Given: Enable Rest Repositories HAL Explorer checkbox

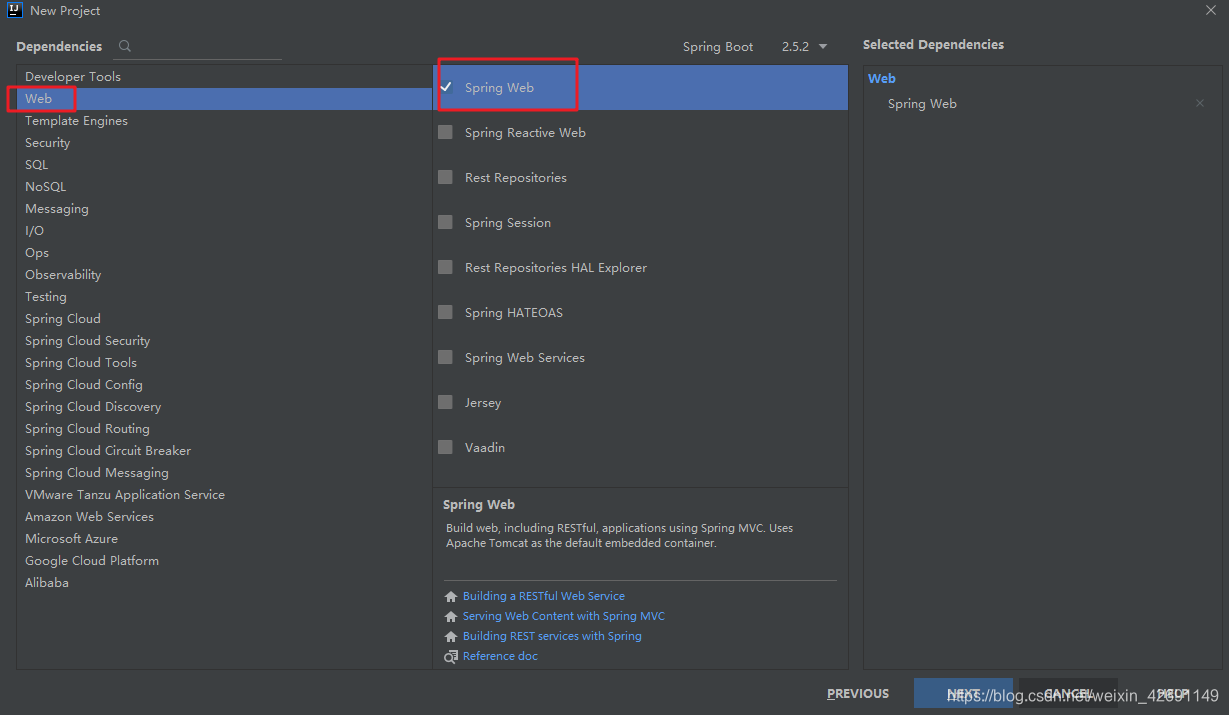Looking at the screenshot, I should [x=446, y=267].
